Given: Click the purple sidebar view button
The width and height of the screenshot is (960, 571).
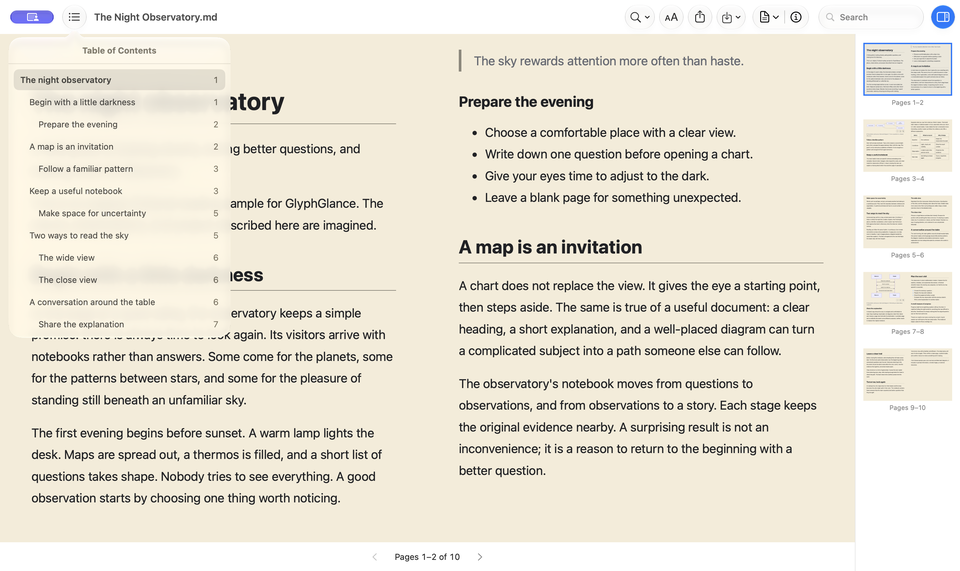Looking at the screenshot, I should (x=32, y=17).
